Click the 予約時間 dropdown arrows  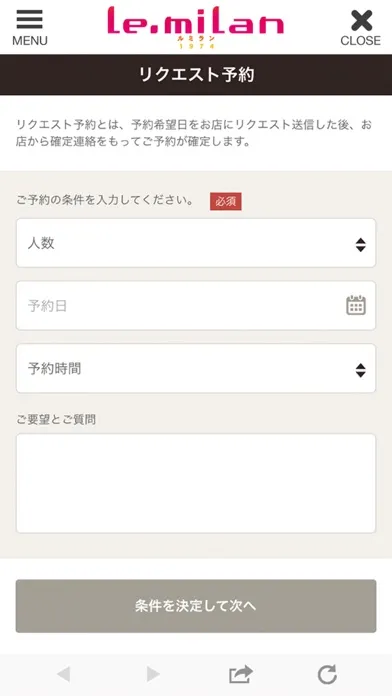coord(360,370)
